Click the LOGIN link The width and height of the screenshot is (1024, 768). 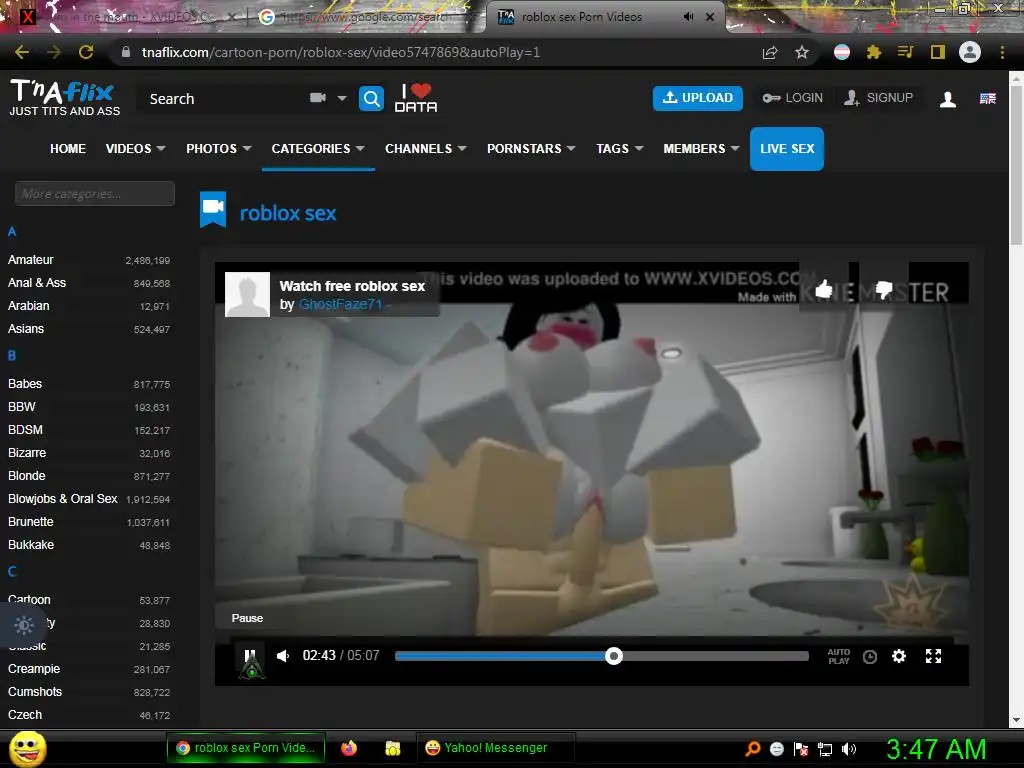point(792,98)
